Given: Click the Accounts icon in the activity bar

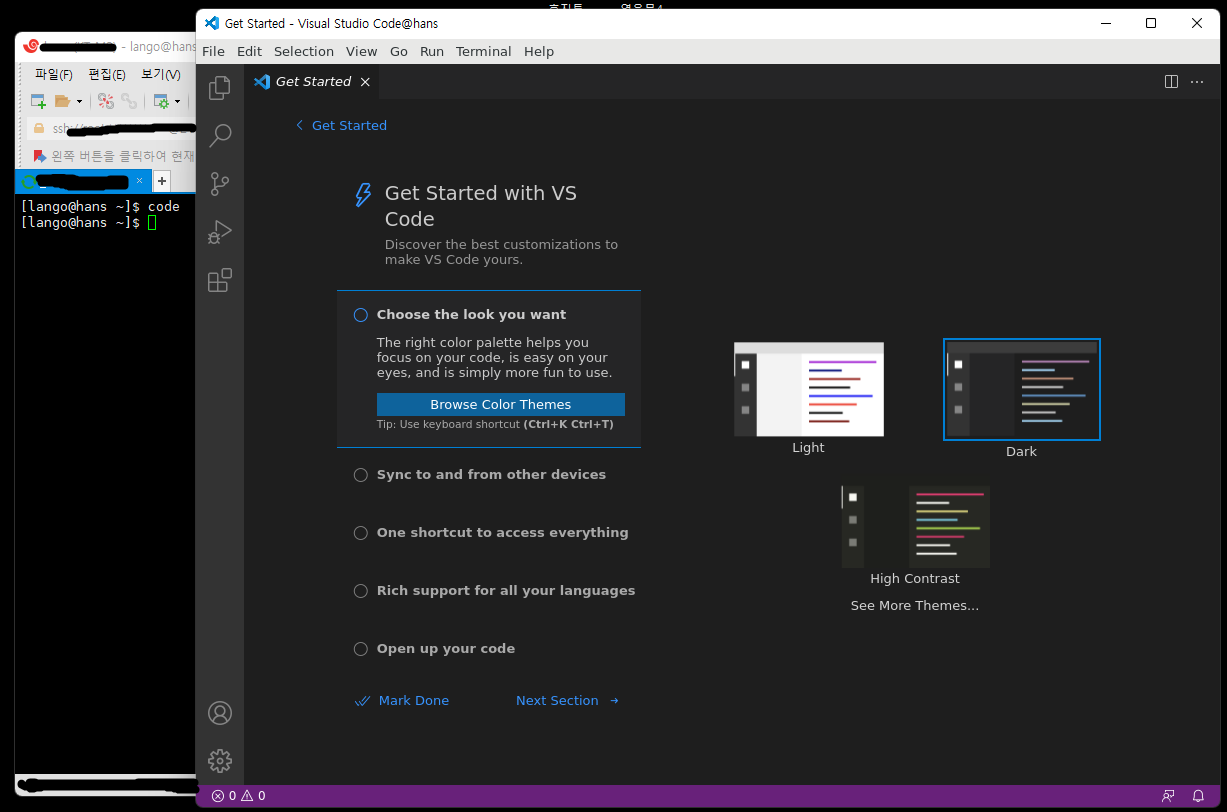Looking at the screenshot, I should (x=220, y=713).
